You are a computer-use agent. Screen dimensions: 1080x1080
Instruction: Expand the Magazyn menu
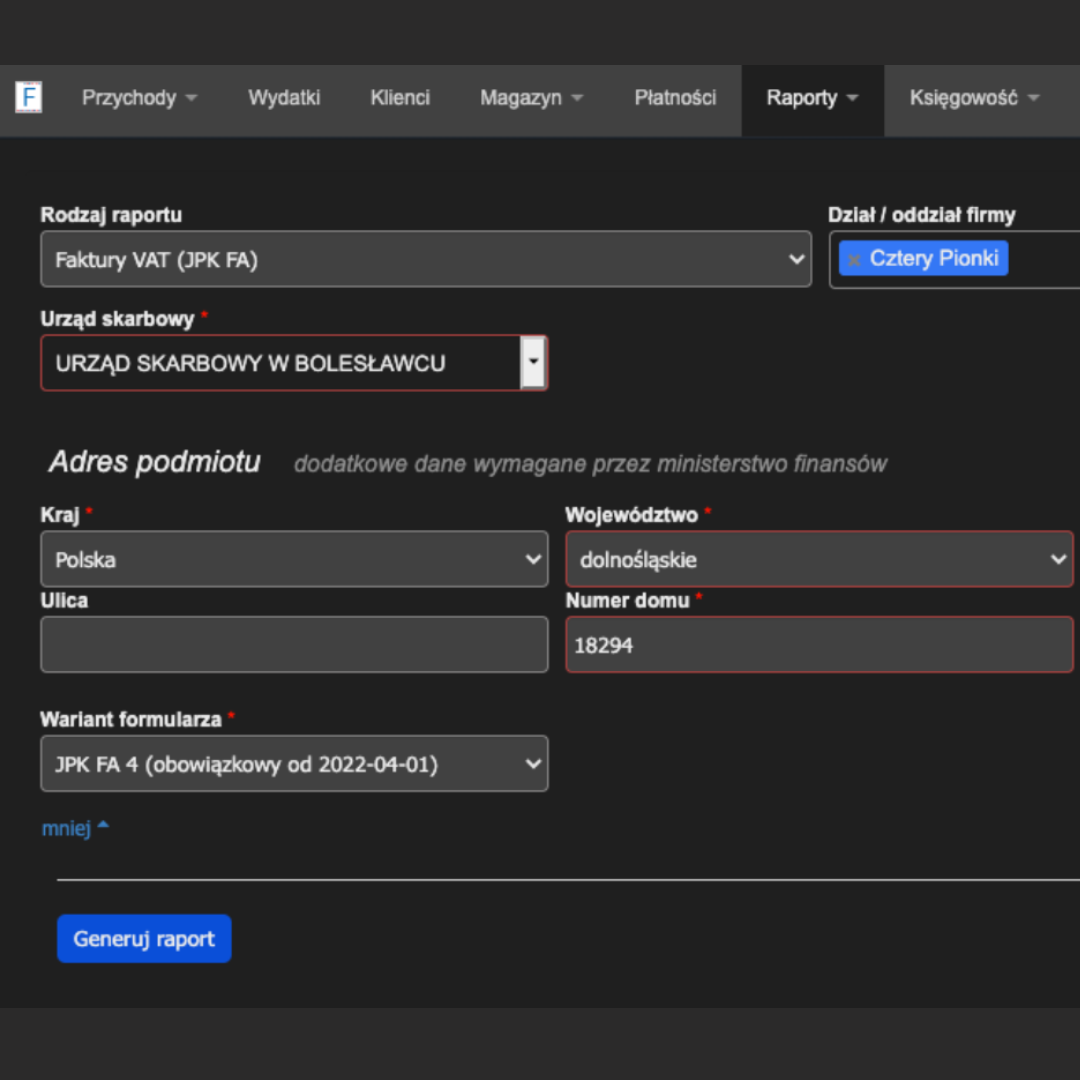[x=531, y=98]
